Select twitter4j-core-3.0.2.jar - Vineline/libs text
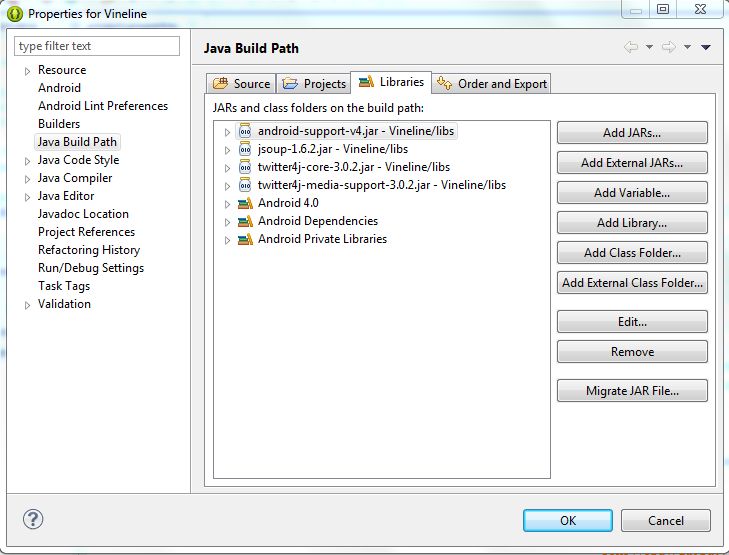This screenshot has width=729, height=555. (354, 167)
